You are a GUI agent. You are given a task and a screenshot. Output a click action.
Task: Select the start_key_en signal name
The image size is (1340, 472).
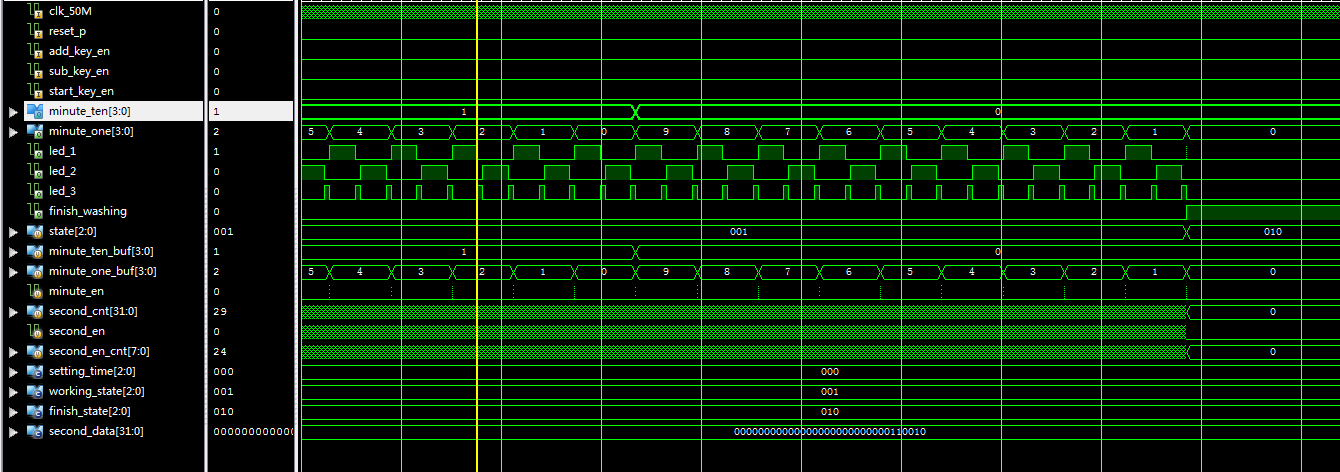pyautogui.click(x=81, y=91)
